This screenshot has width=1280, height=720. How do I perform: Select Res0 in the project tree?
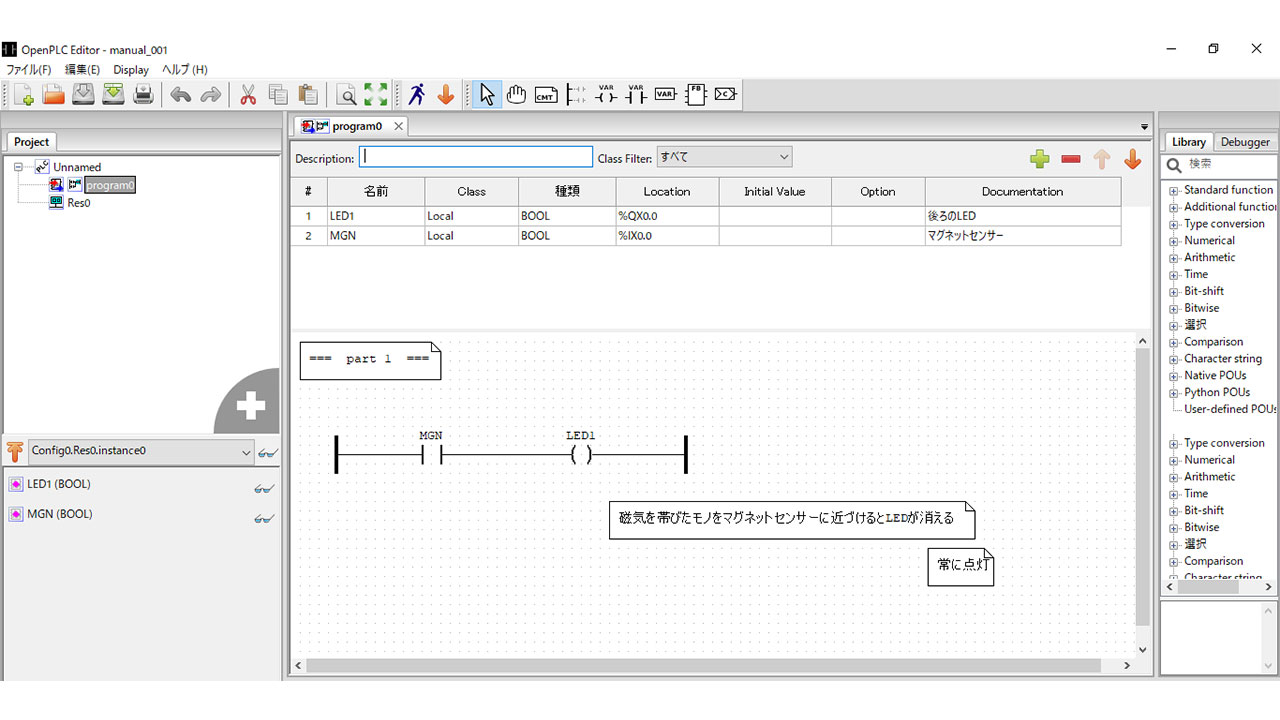click(78, 202)
